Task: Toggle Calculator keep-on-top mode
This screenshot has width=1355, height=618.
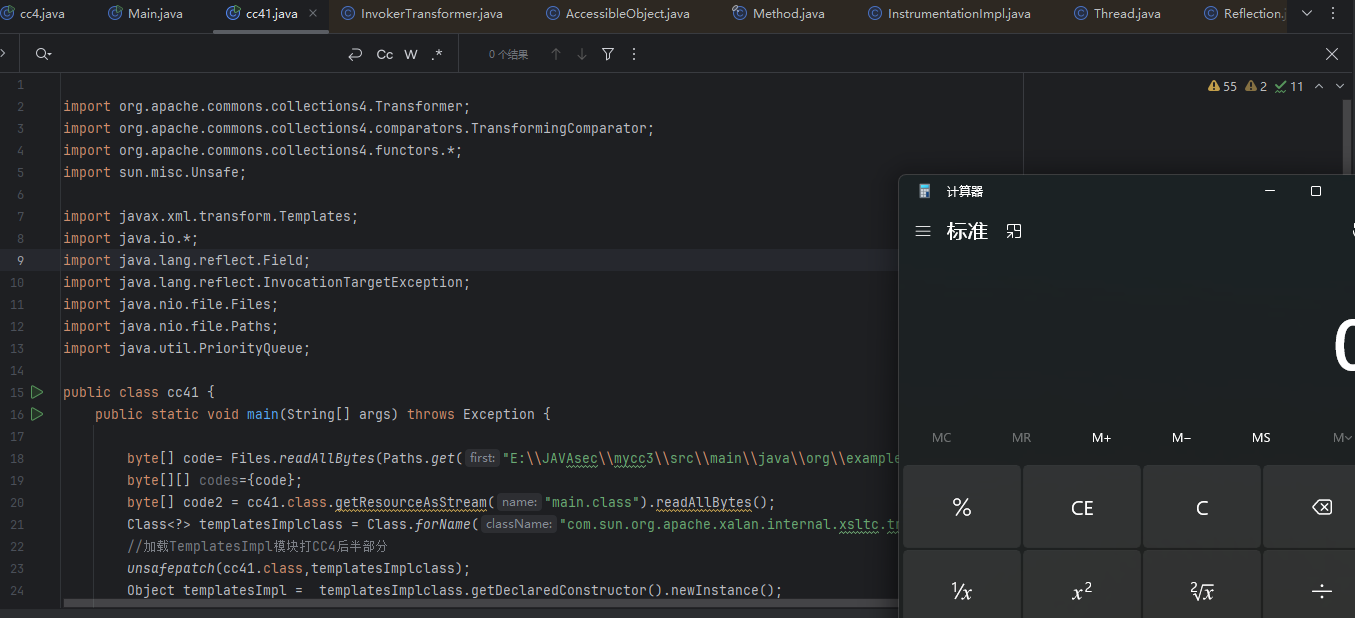Action: (1014, 231)
